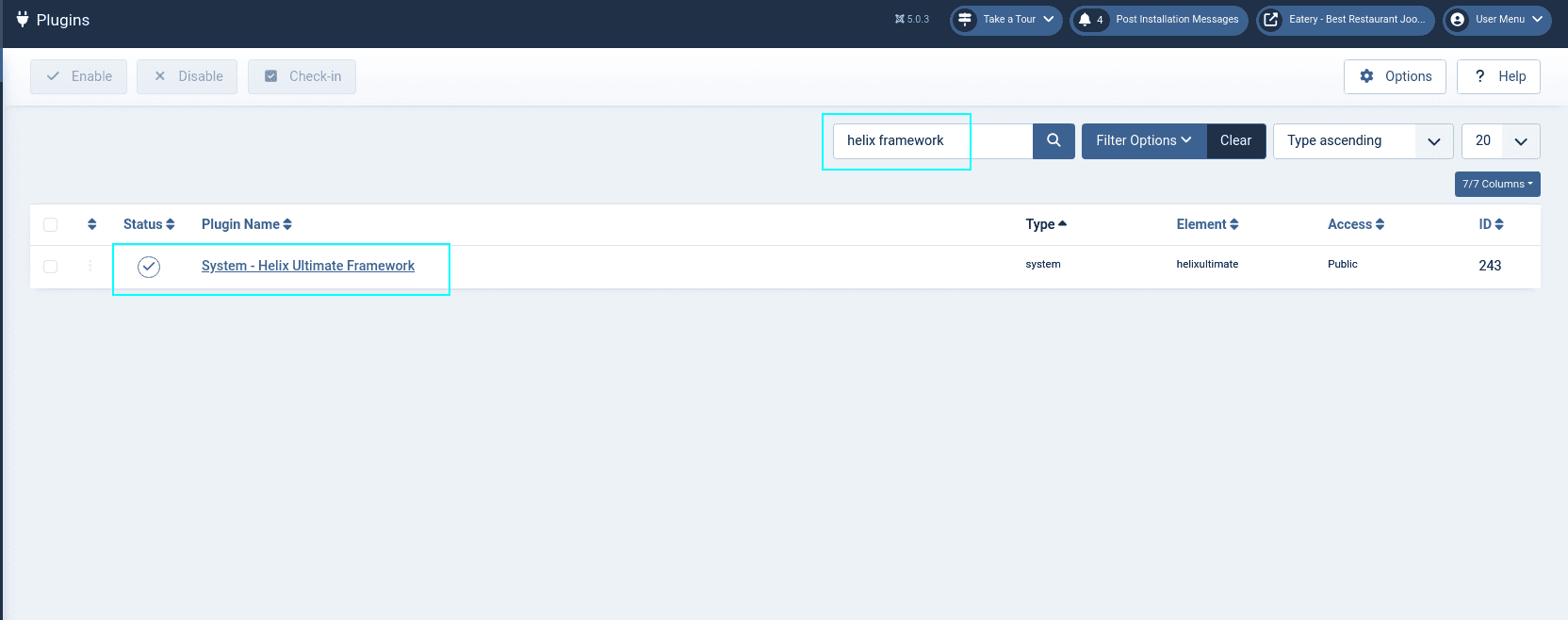
Task: Open the 7/7 Columns selector
Action: coord(1496,184)
